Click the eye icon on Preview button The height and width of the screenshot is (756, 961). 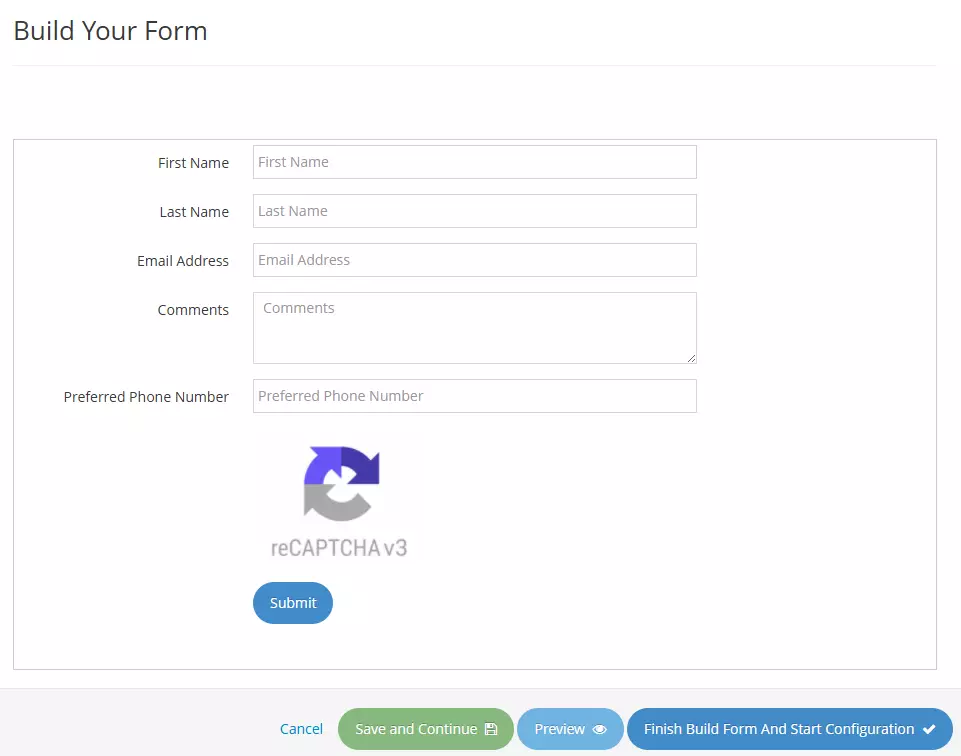[599, 729]
